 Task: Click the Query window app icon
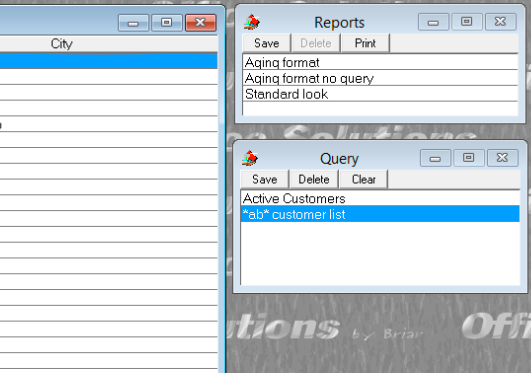point(250,158)
